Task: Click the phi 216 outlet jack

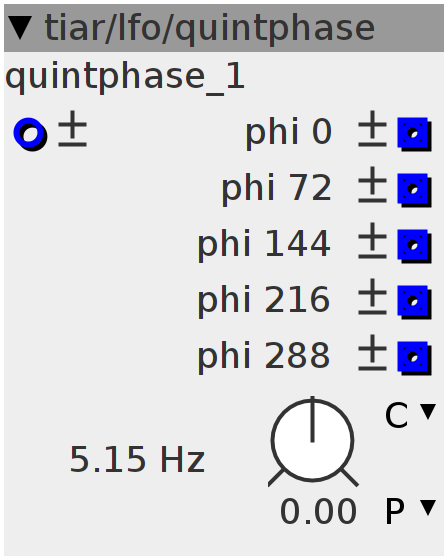Action: click(414, 302)
